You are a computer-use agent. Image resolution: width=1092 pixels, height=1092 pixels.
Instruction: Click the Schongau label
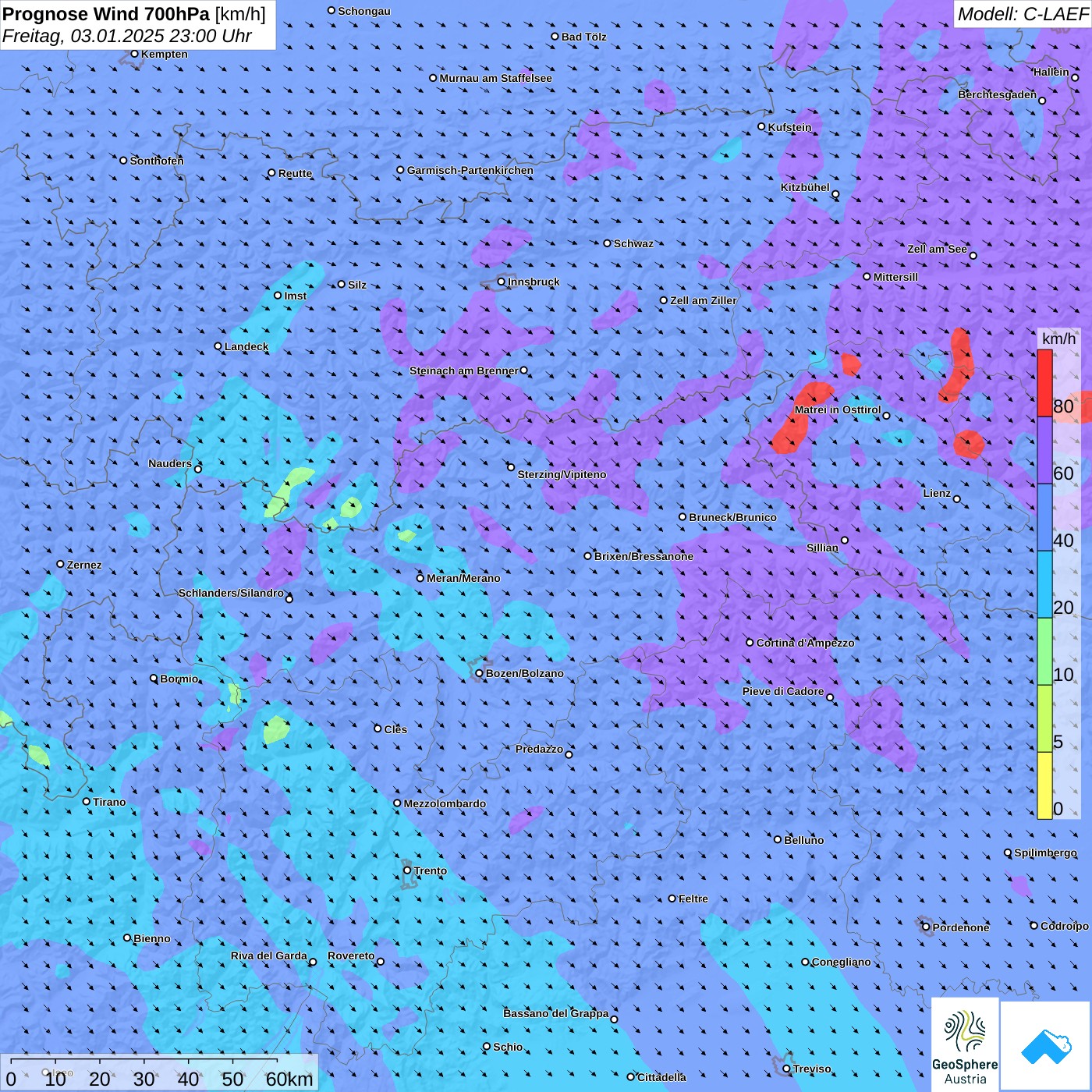[364, 11]
